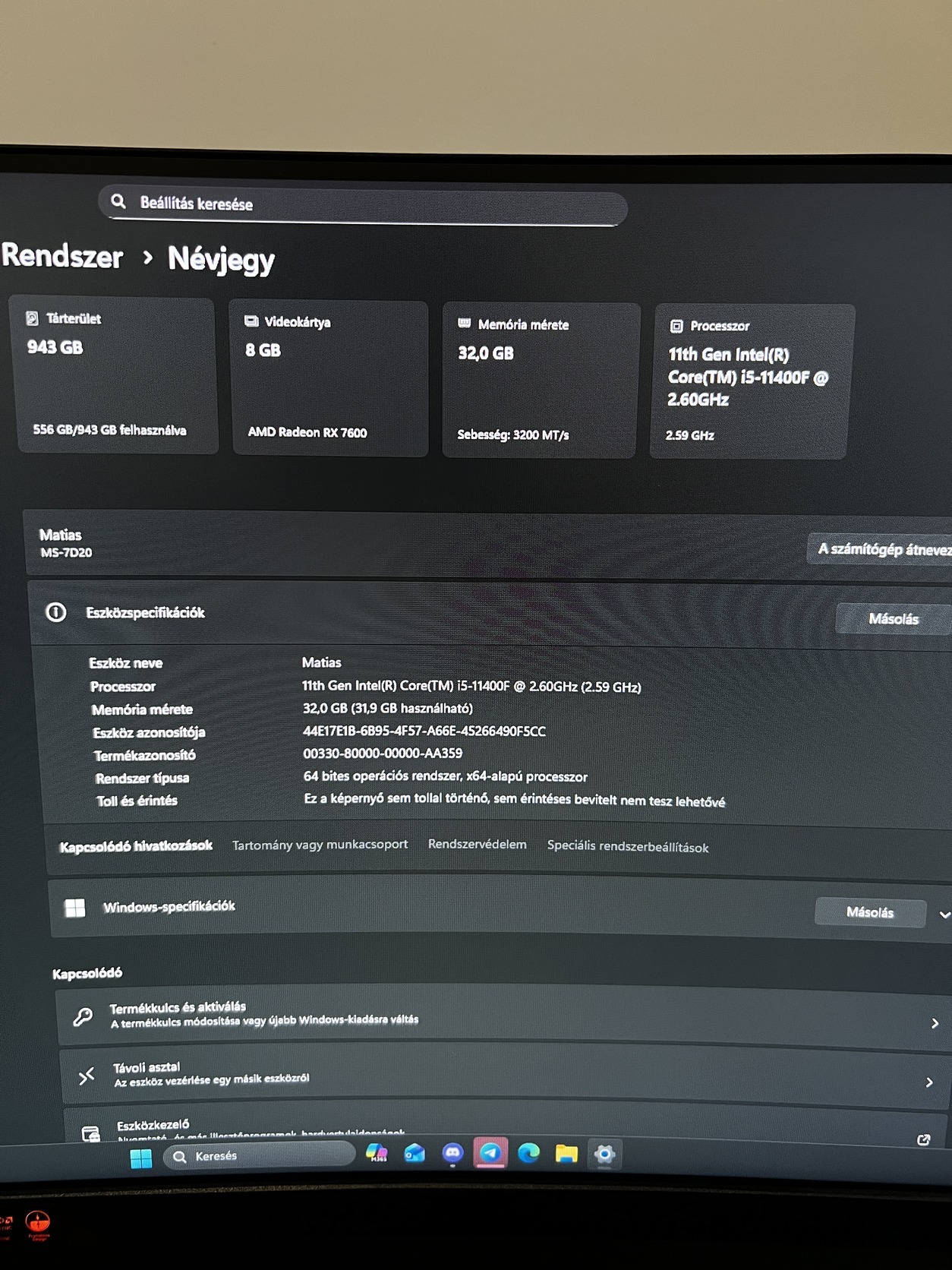The image size is (952, 1270).
Task: Click AMD Radeon RX 7600 text
Action: coord(307,432)
